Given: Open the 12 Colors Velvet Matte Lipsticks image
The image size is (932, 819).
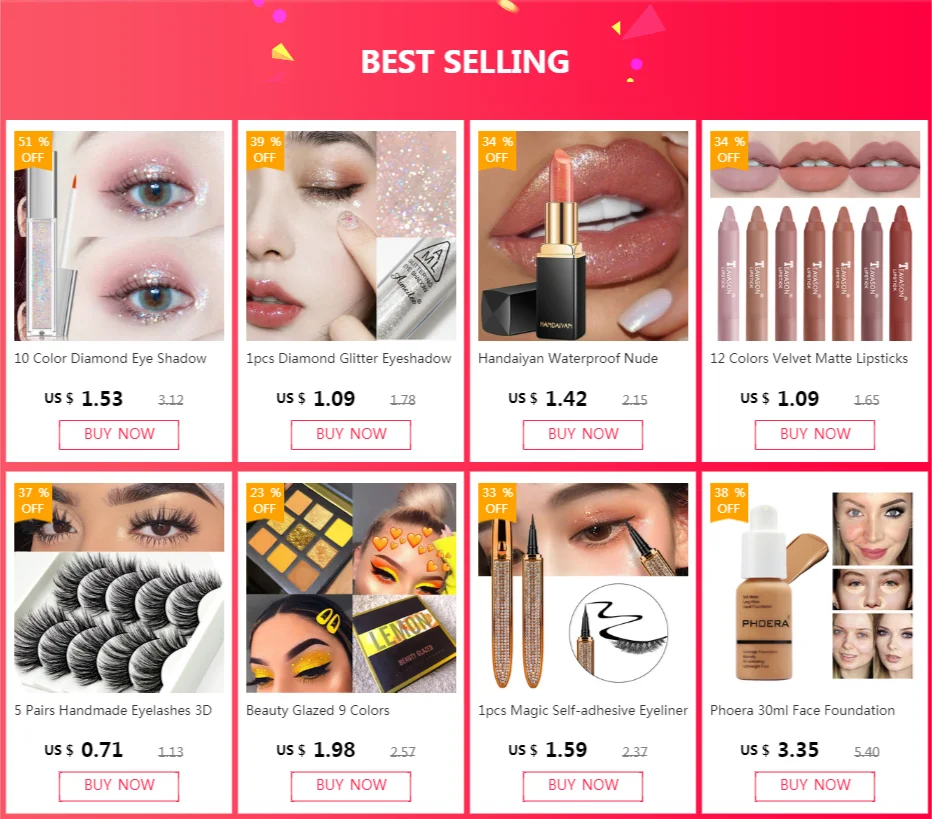Looking at the screenshot, I should tap(815, 236).
